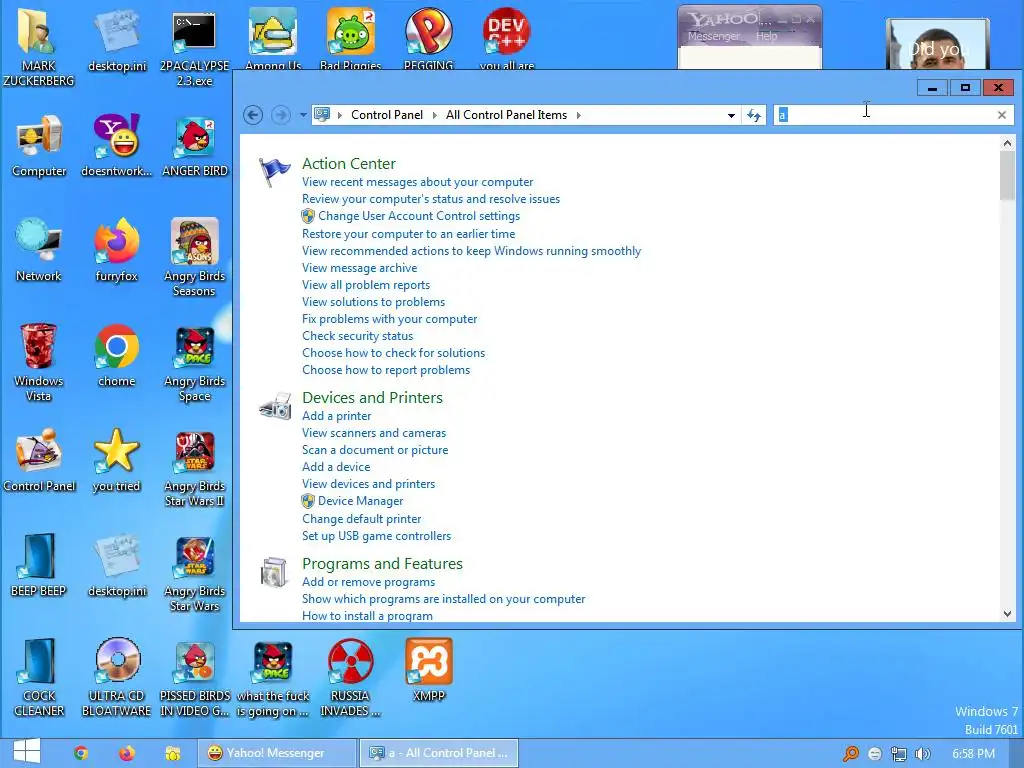
Task: Open the Windows Vista recycle bin icon
Action: 39,361
